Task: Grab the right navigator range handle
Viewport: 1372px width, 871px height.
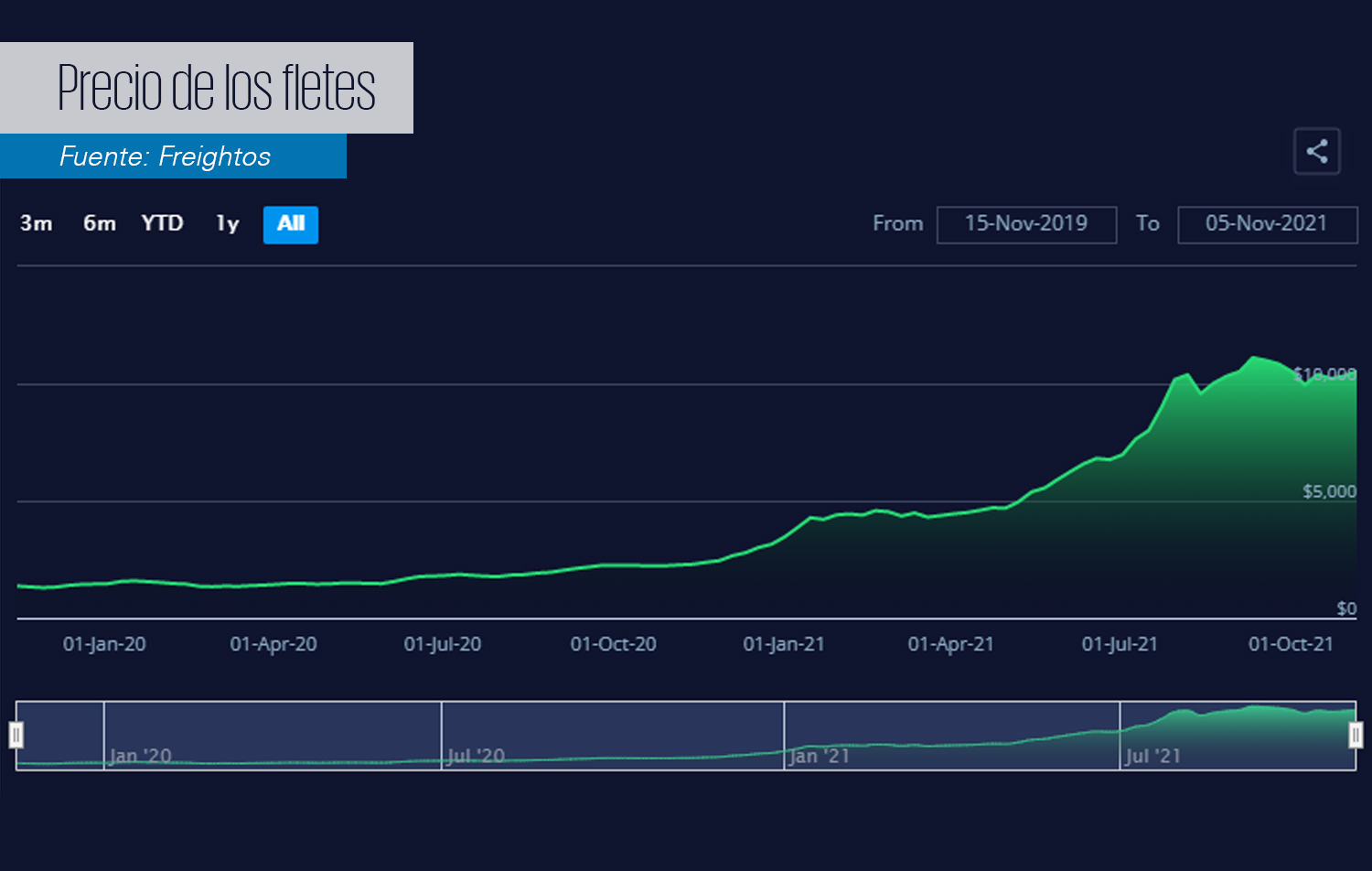Action: [x=1356, y=735]
